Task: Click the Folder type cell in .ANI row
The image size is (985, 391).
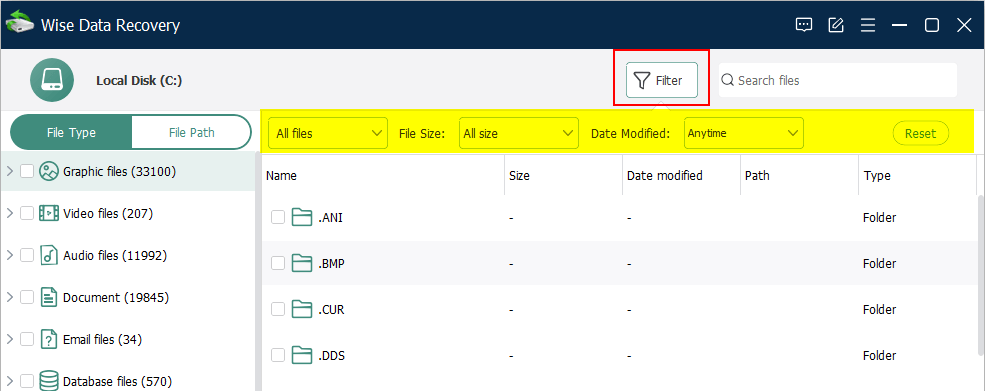Action: pyautogui.click(x=879, y=218)
